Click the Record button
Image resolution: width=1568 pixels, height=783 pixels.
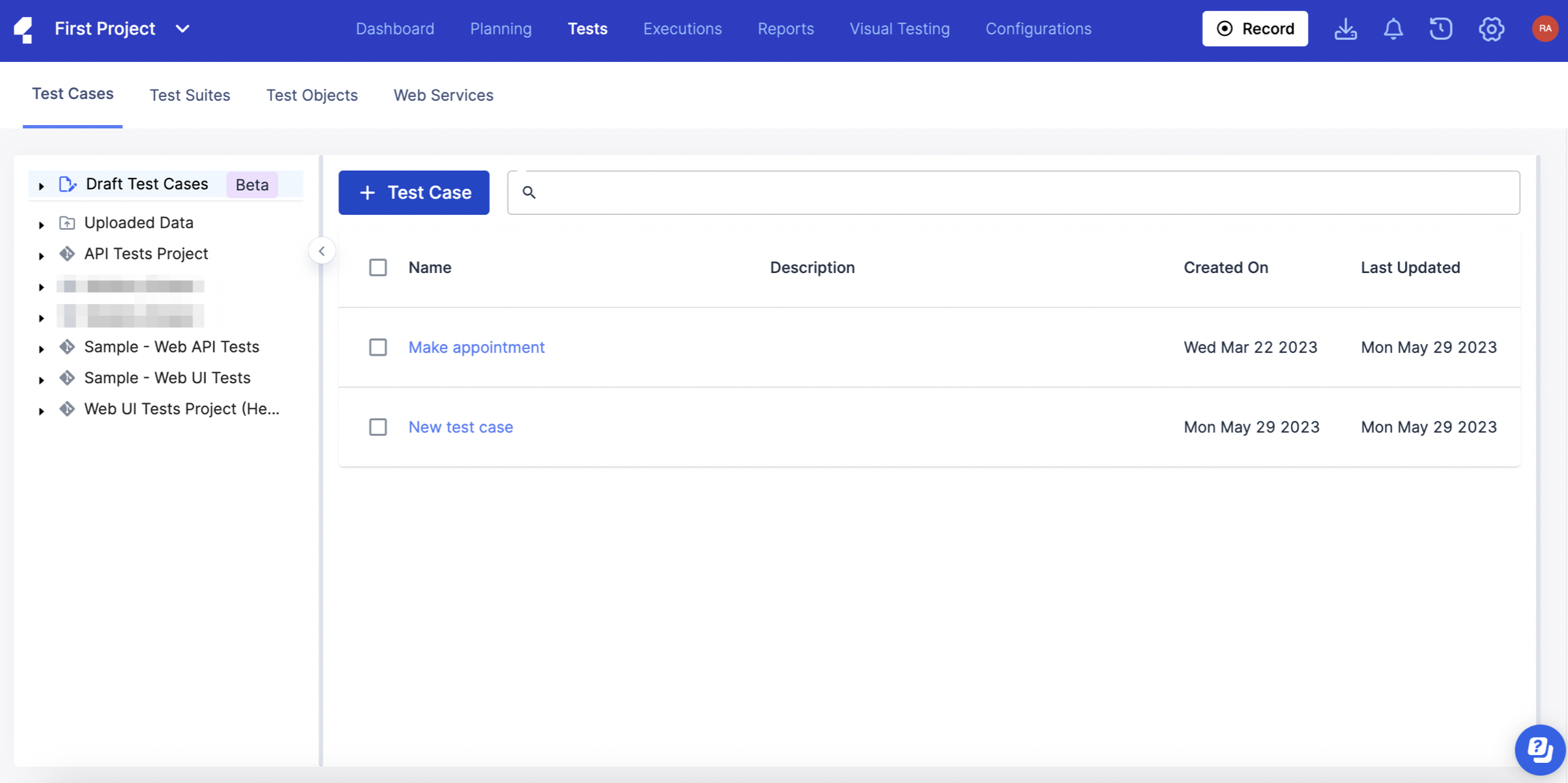pyautogui.click(x=1255, y=29)
